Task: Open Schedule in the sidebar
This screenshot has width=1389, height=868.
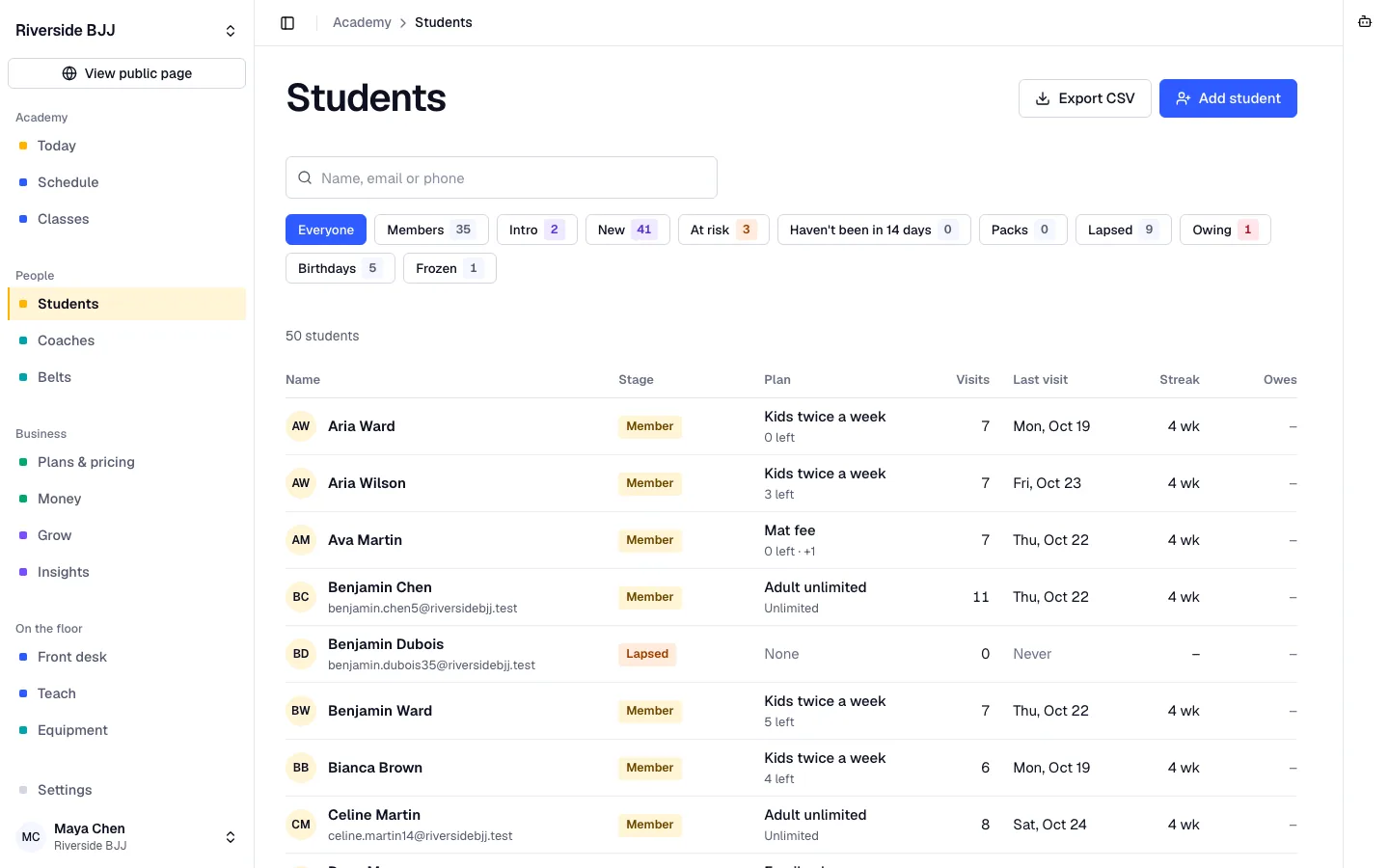Action: coord(126,182)
